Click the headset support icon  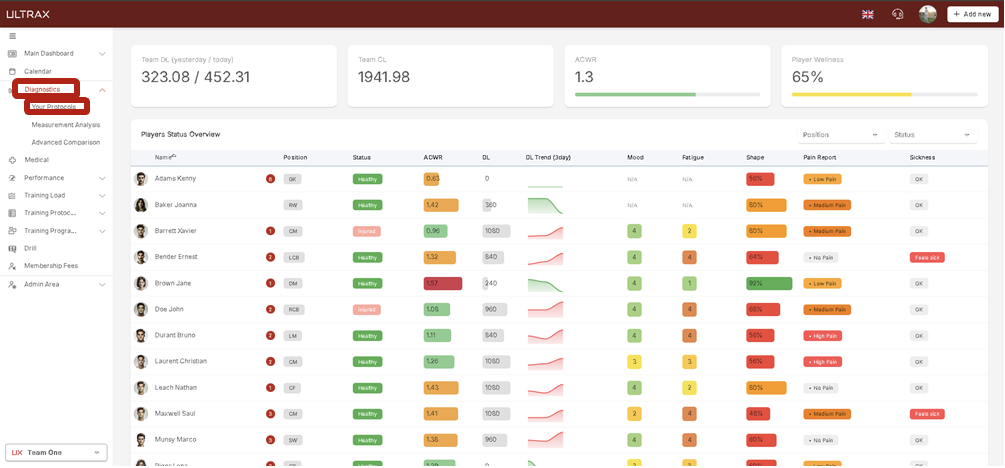tap(897, 14)
